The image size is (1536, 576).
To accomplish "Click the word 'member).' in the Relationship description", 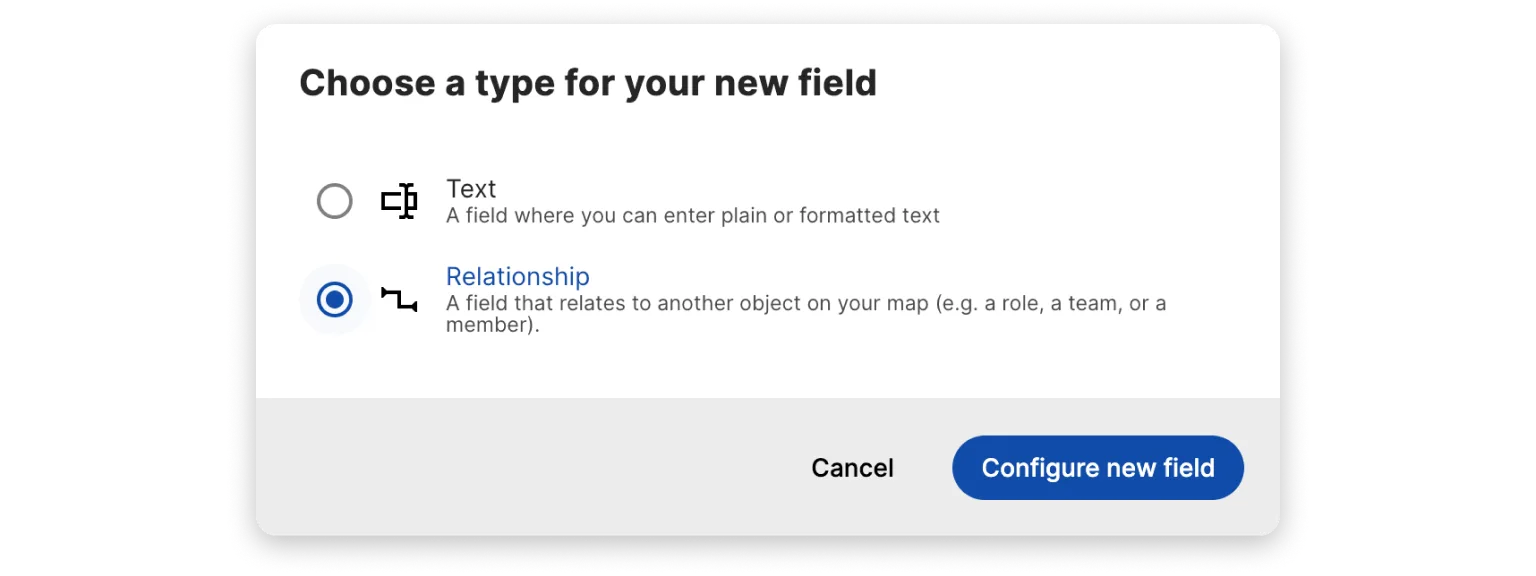I will coord(492,325).
